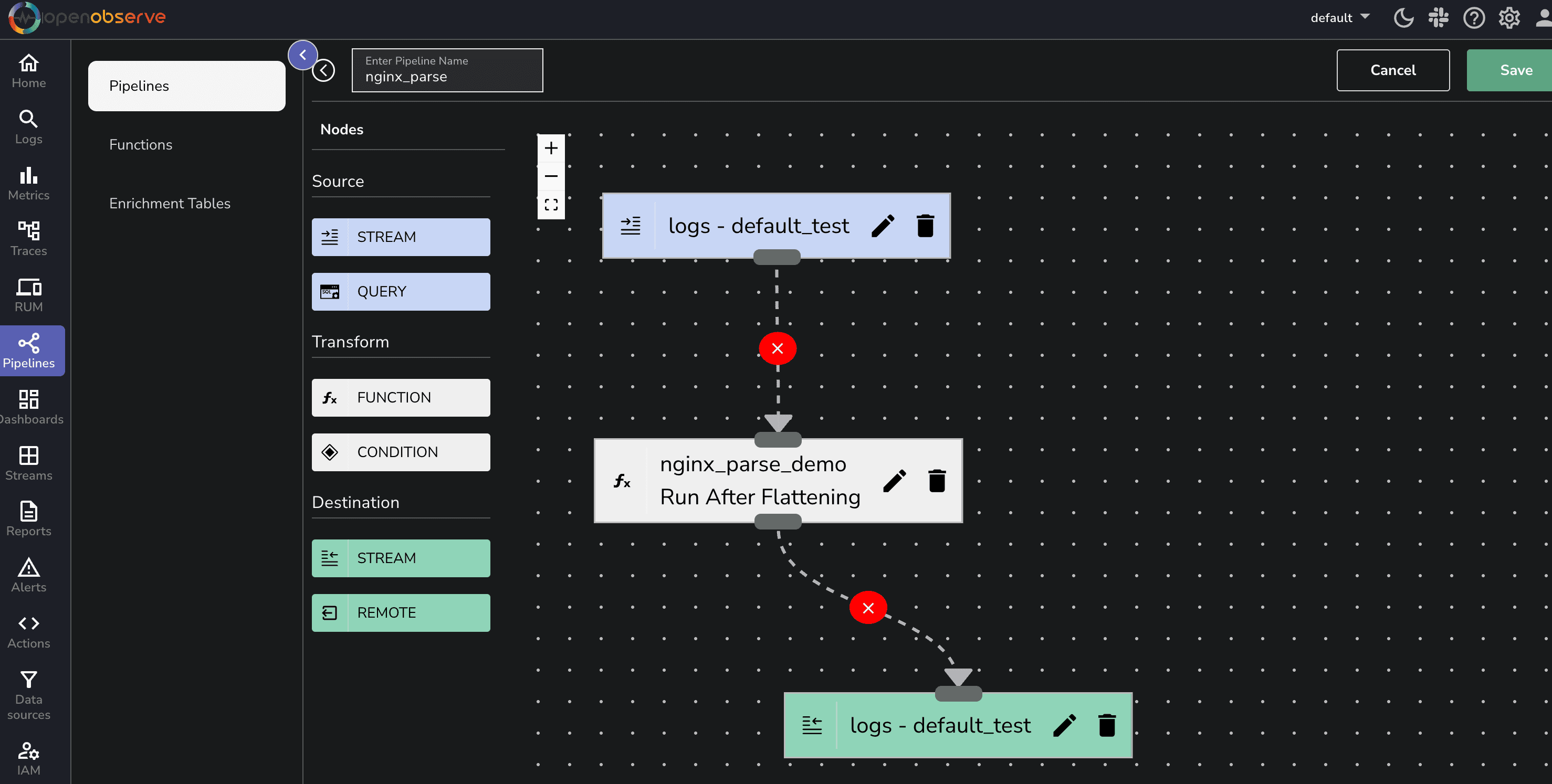Screen dimensions: 1552x784
Task: Cancel pipeline editing
Action: pyautogui.click(x=1392, y=70)
